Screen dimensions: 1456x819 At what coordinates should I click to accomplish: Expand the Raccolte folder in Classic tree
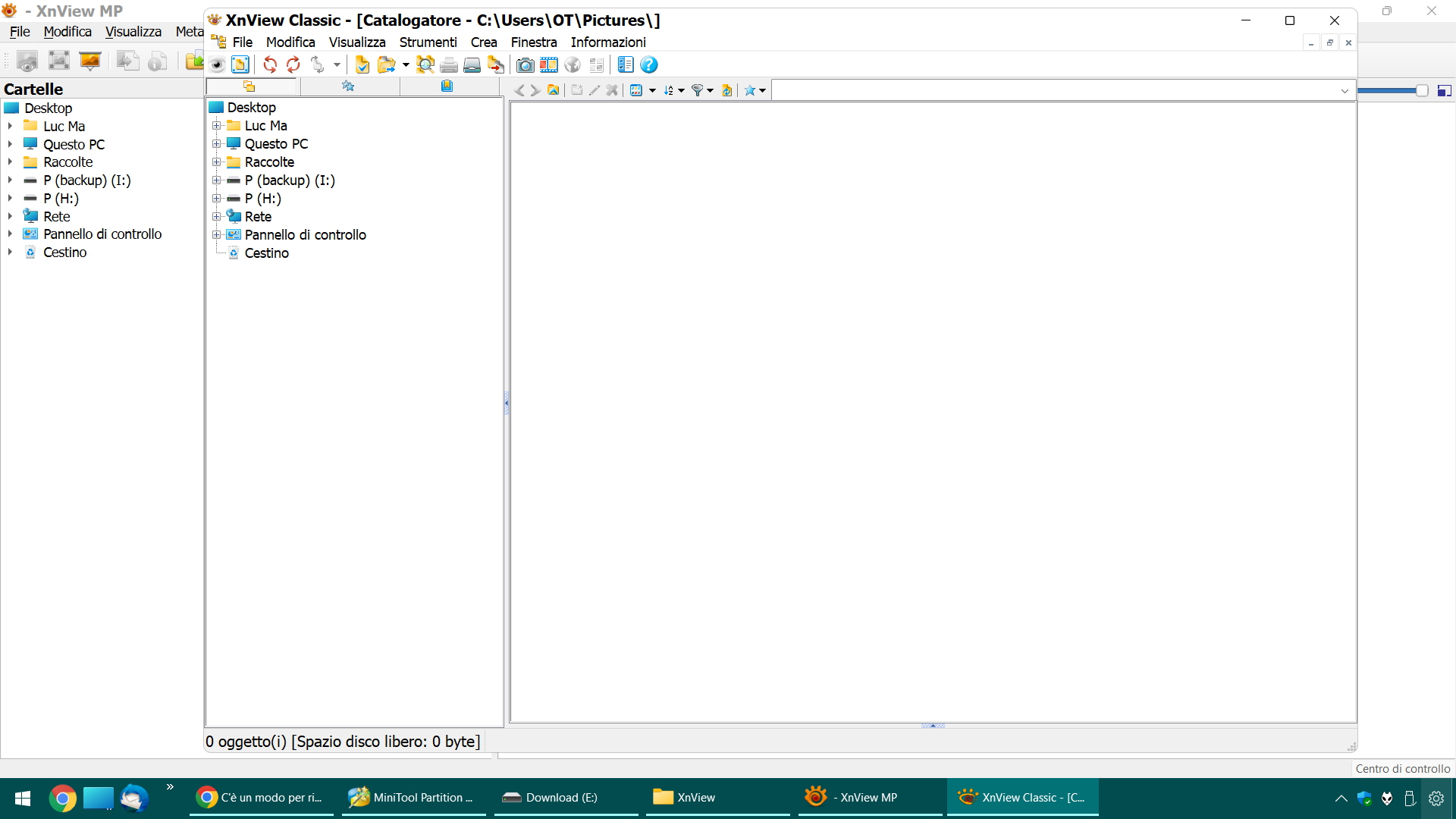(217, 162)
